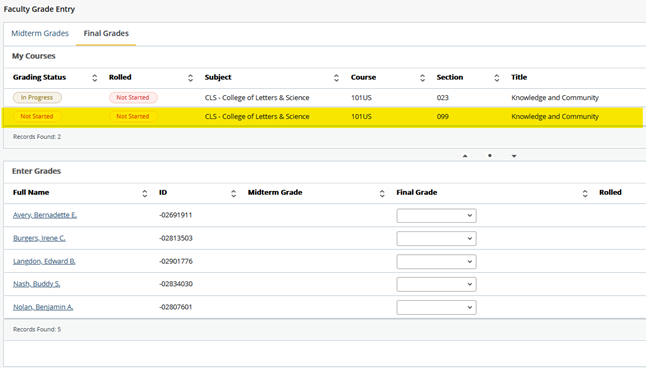Image resolution: width=646 pixels, height=368 pixels.
Task: Sort courses by Subject column arrows
Action: click(336, 78)
